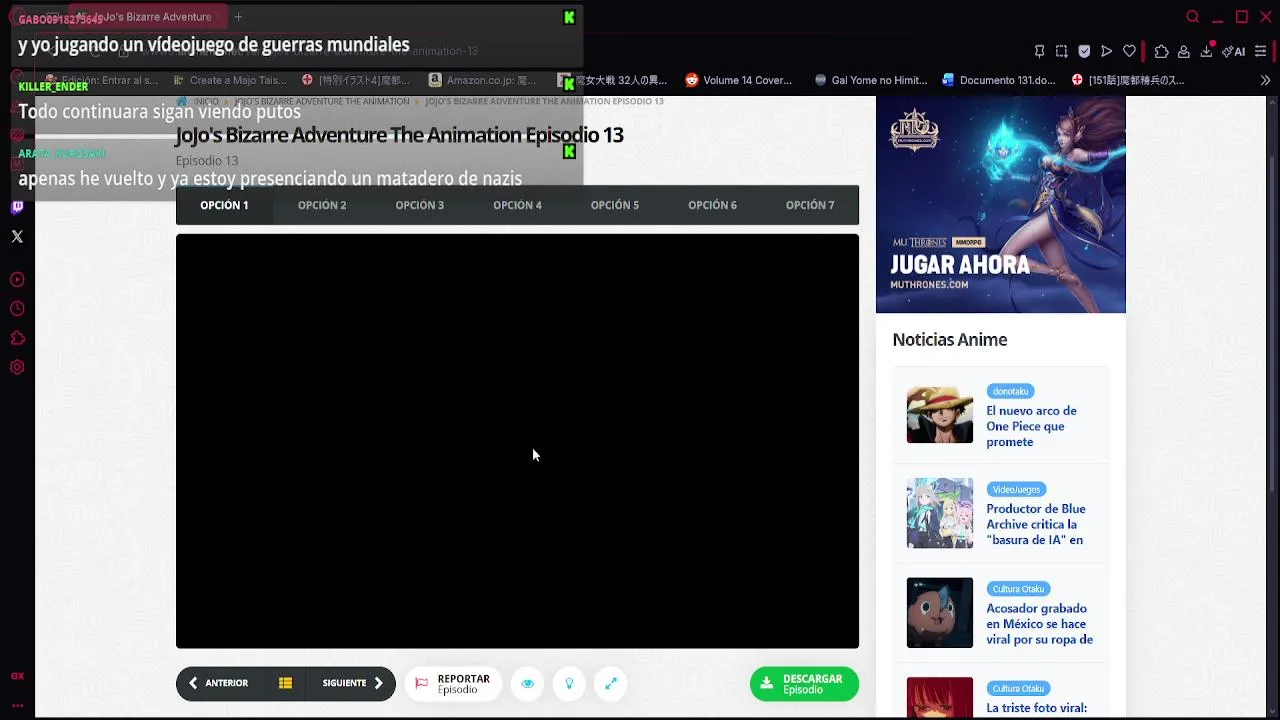The width and height of the screenshot is (1280, 720).
Task: Click the Videojuegos category tag
Action: 1016,489
